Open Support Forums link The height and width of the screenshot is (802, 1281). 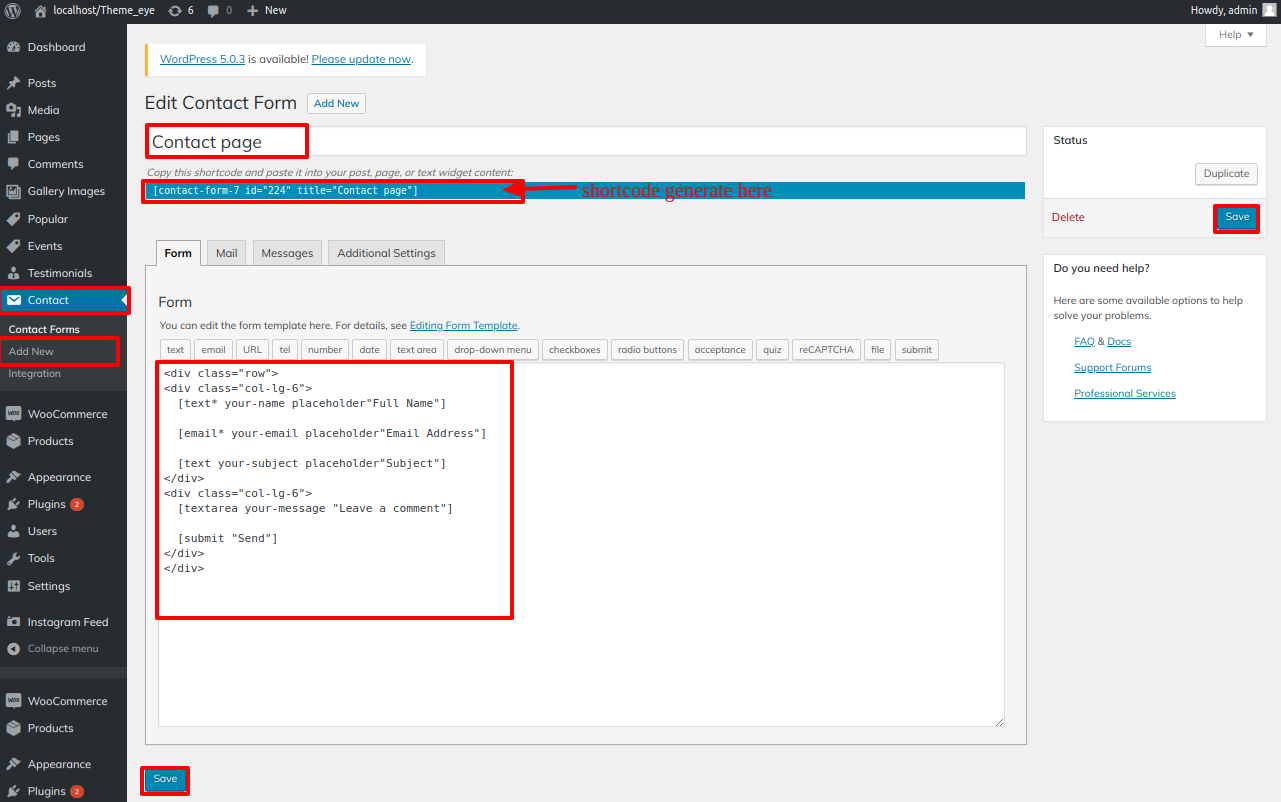1112,367
